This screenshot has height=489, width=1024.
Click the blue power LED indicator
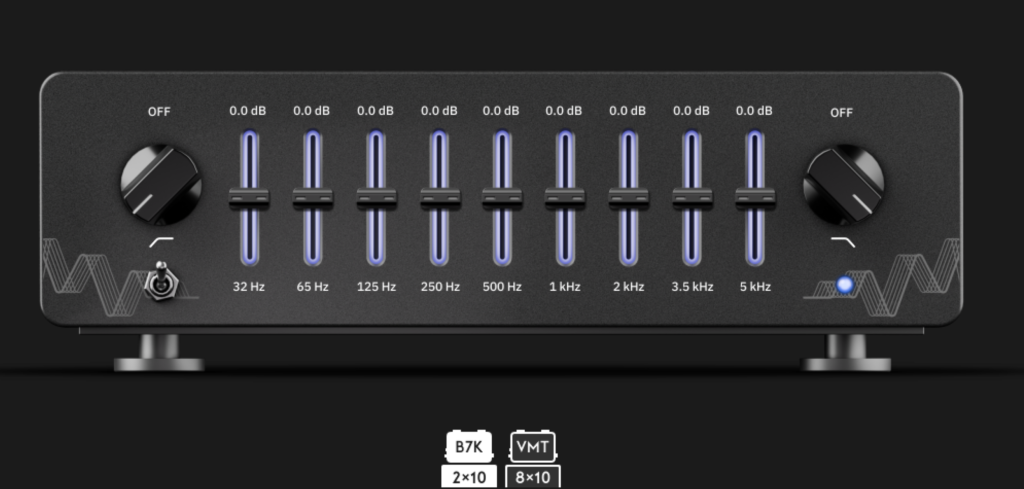[x=846, y=285]
